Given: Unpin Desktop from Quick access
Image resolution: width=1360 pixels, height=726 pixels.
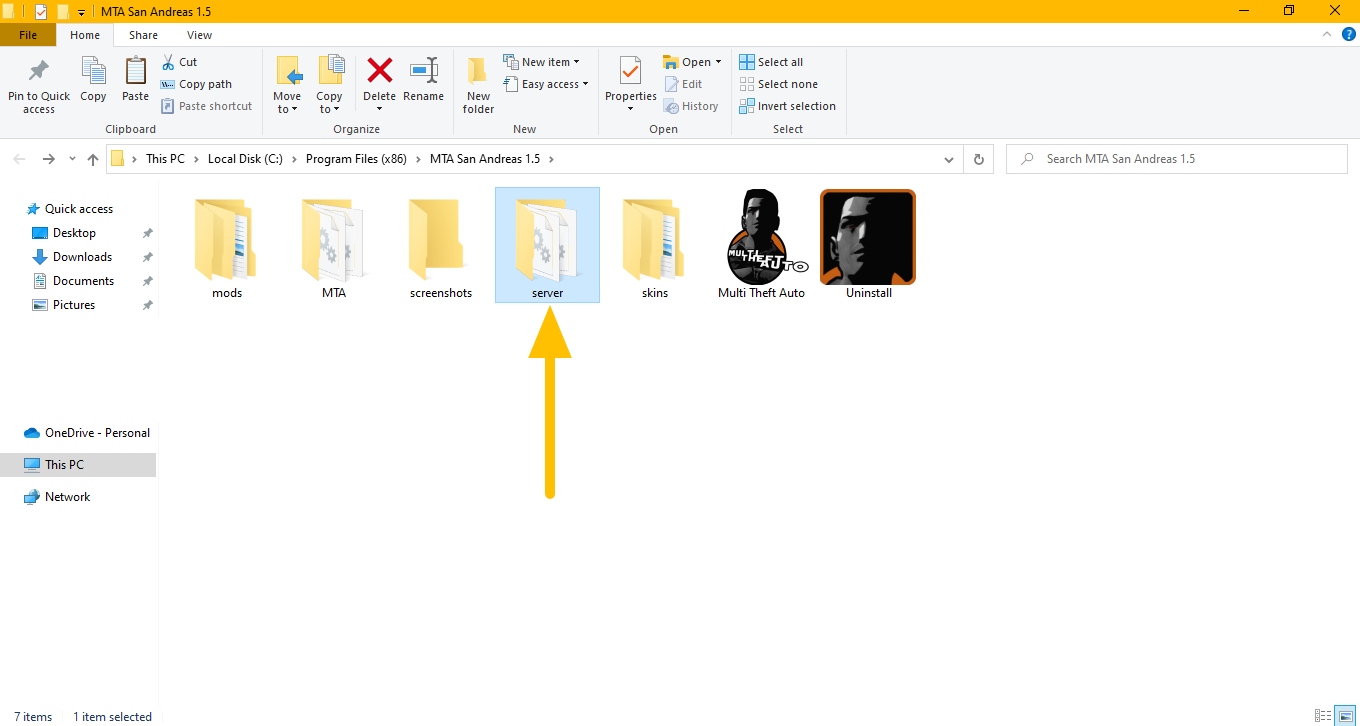Looking at the screenshot, I should pyautogui.click(x=147, y=233).
